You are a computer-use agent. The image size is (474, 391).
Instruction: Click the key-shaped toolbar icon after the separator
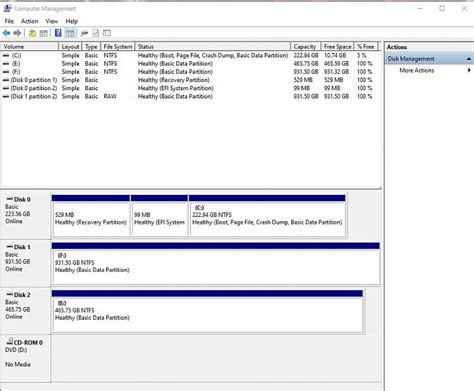[x=84, y=33]
